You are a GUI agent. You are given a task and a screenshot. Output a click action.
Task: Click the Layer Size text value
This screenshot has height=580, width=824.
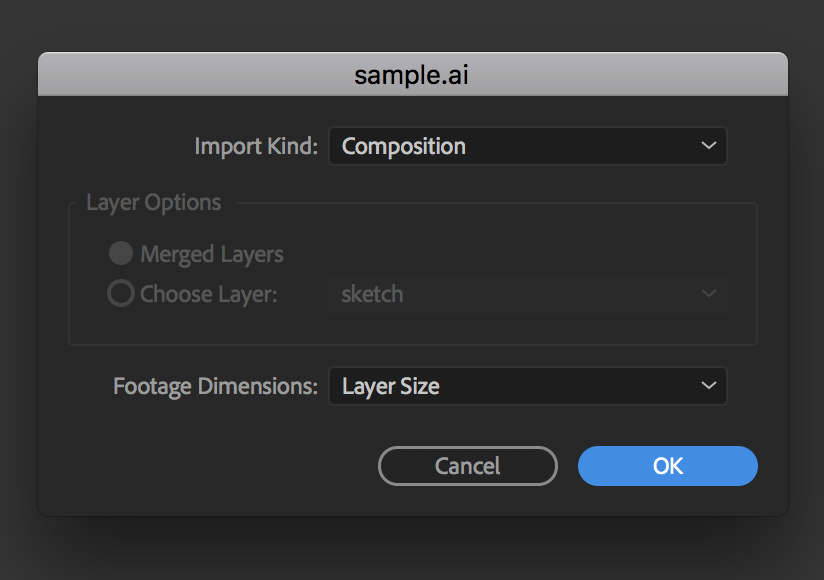[x=390, y=387]
